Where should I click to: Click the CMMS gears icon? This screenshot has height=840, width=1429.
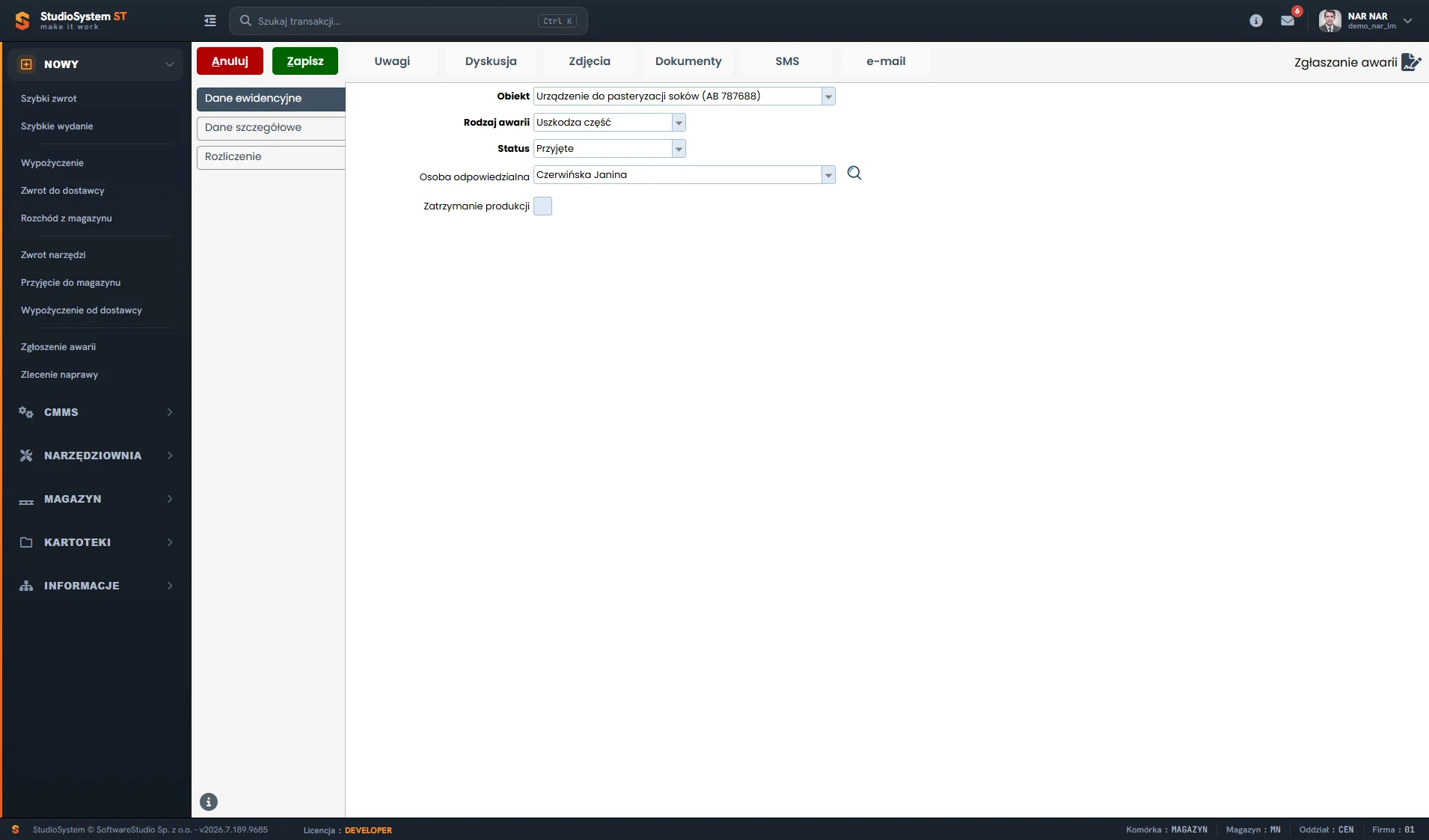(26, 412)
